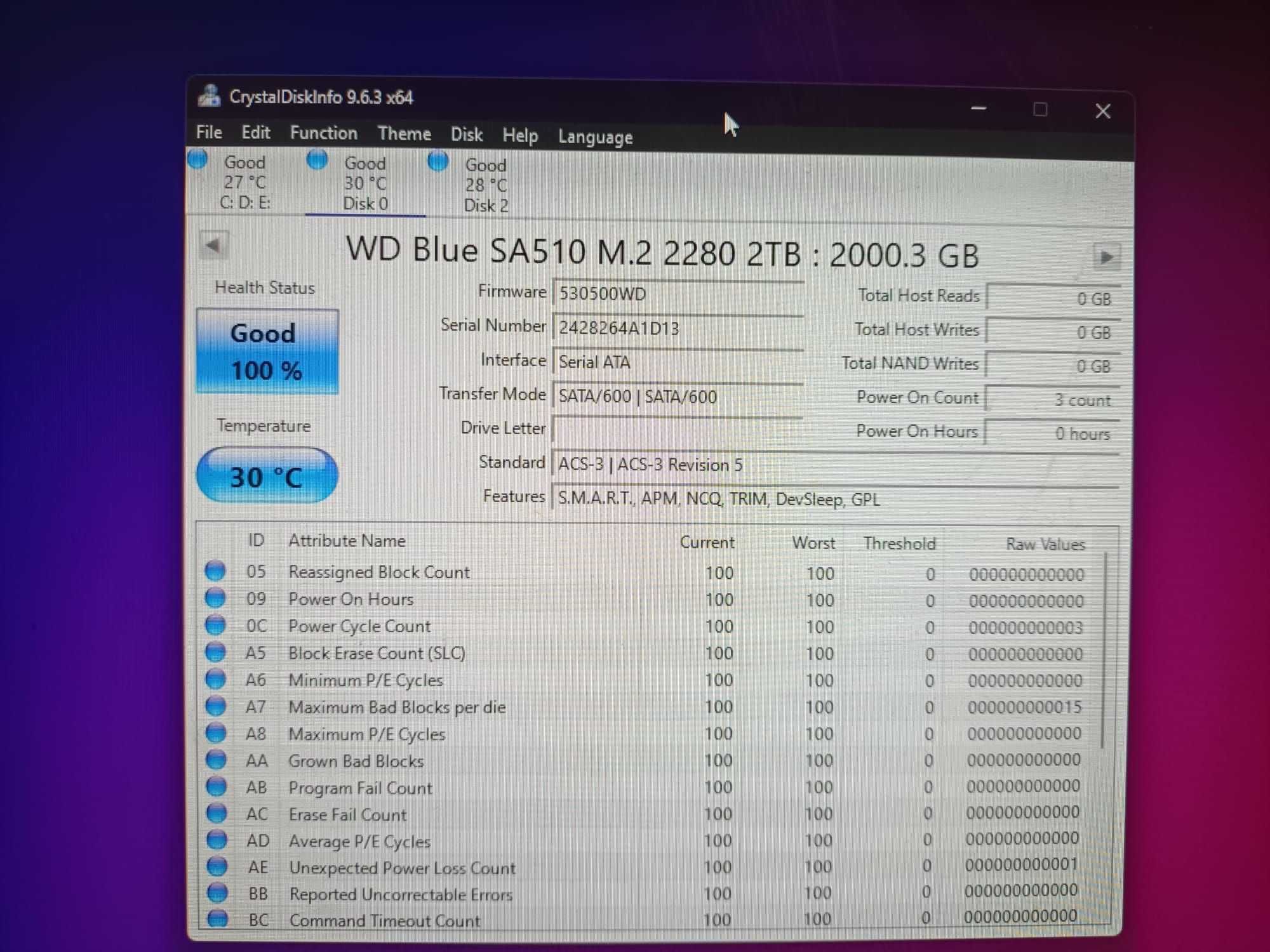Screen dimensions: 1270x952
Task: Select the 'Power Cycle Count' attribute name
Action: 359,626
